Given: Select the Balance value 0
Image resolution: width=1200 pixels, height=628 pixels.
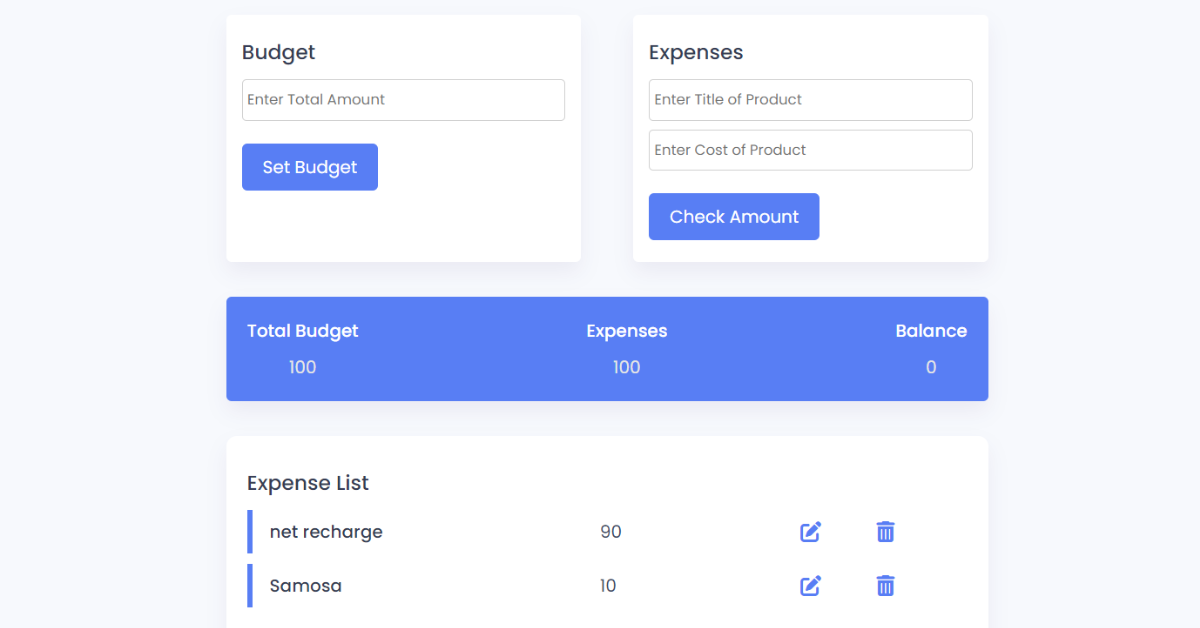Looking at the screenshot, I should tap(931, 367).
